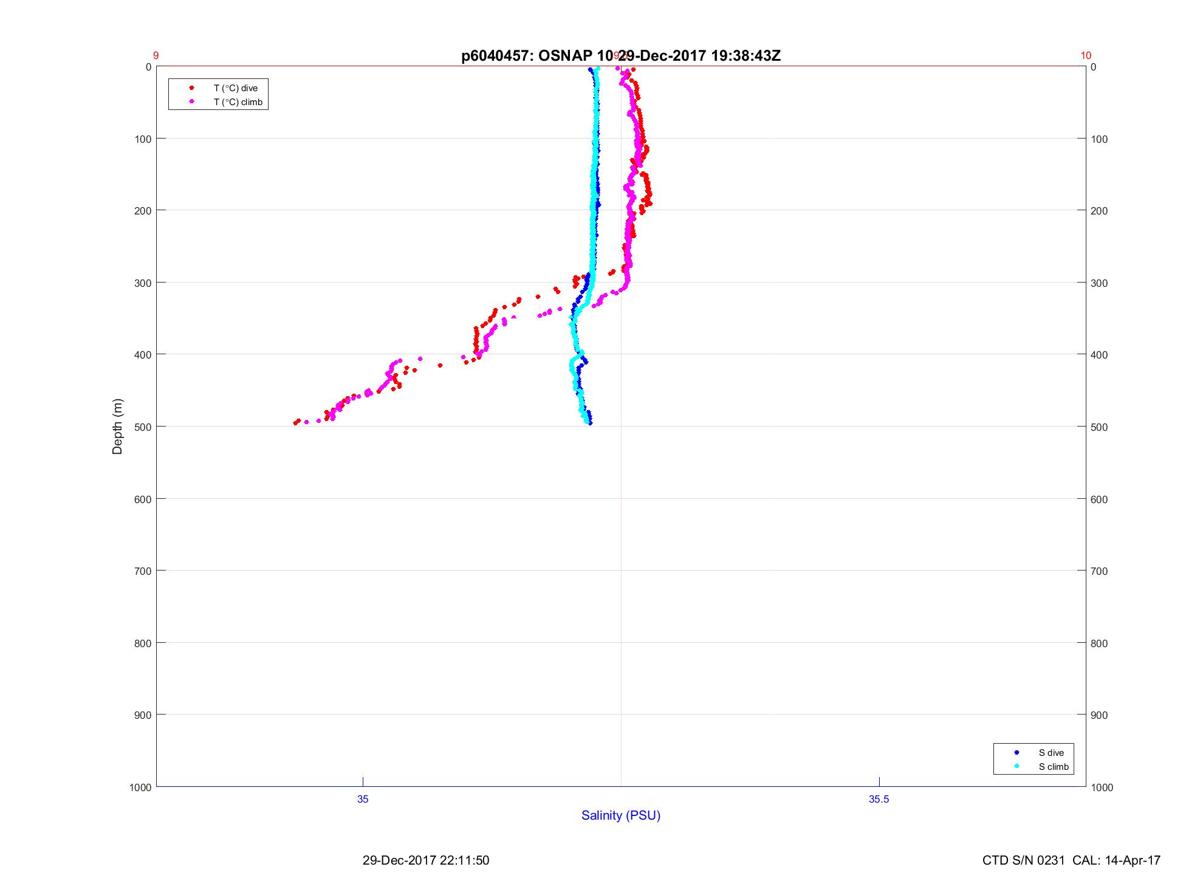
Task: Click the 900 tick on right depth axis
Action: [x=1100, y=715]
